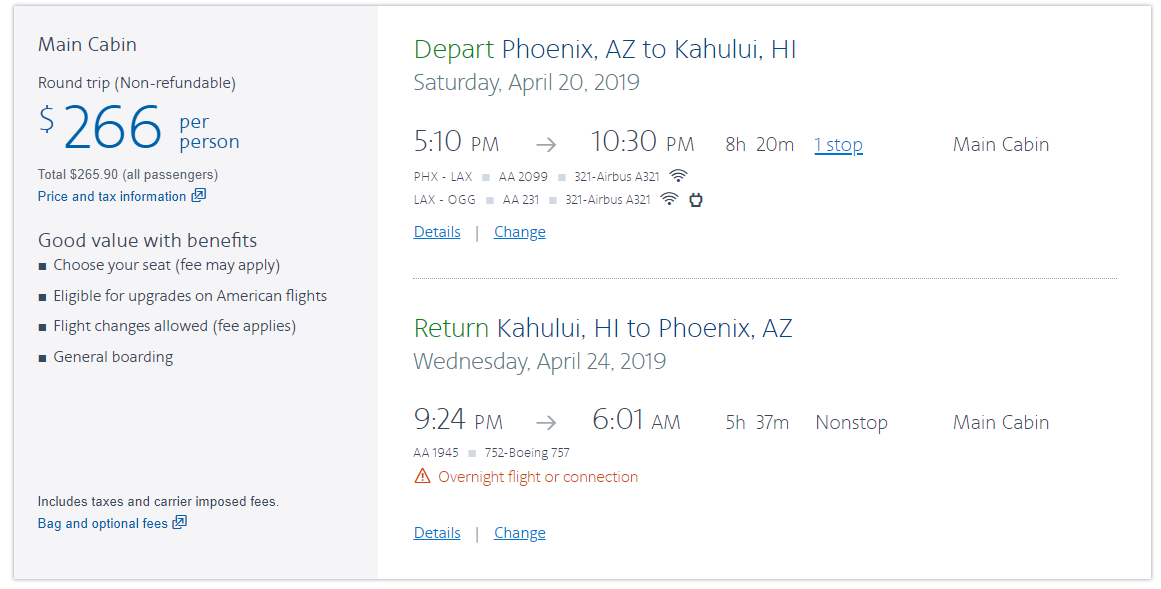Image resolution: width=1161 pixels, height=589 pixels.
Task: Open the Bag and optional fees link
Action: point(103,524)
